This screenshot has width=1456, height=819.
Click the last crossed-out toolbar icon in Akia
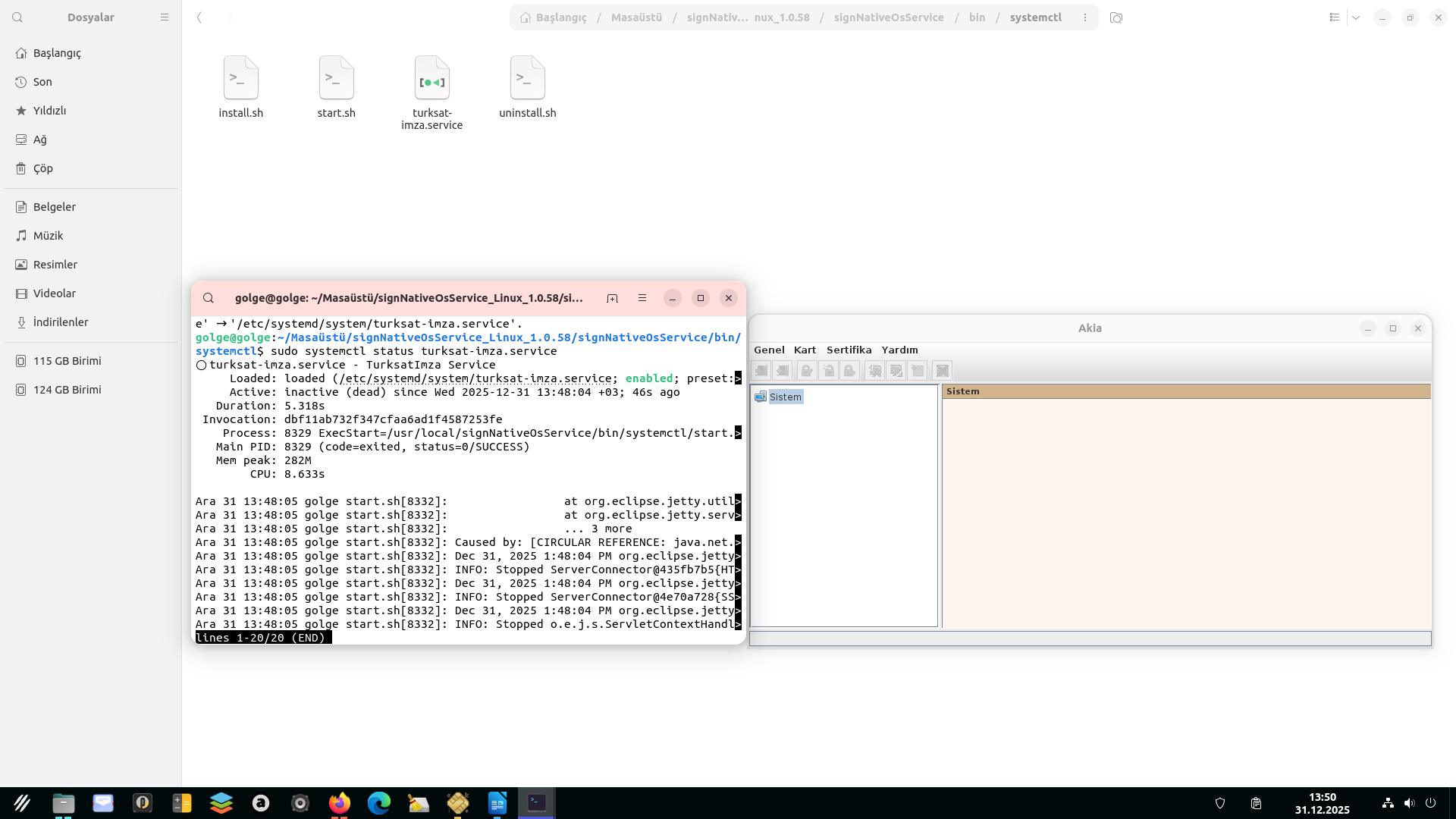point(942,371)
